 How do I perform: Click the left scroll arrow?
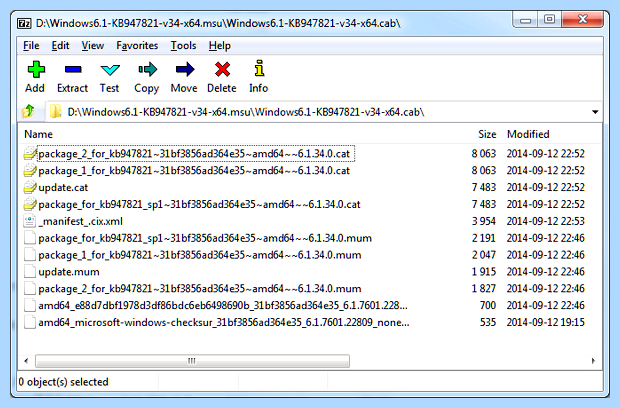(x=26, y=361)
